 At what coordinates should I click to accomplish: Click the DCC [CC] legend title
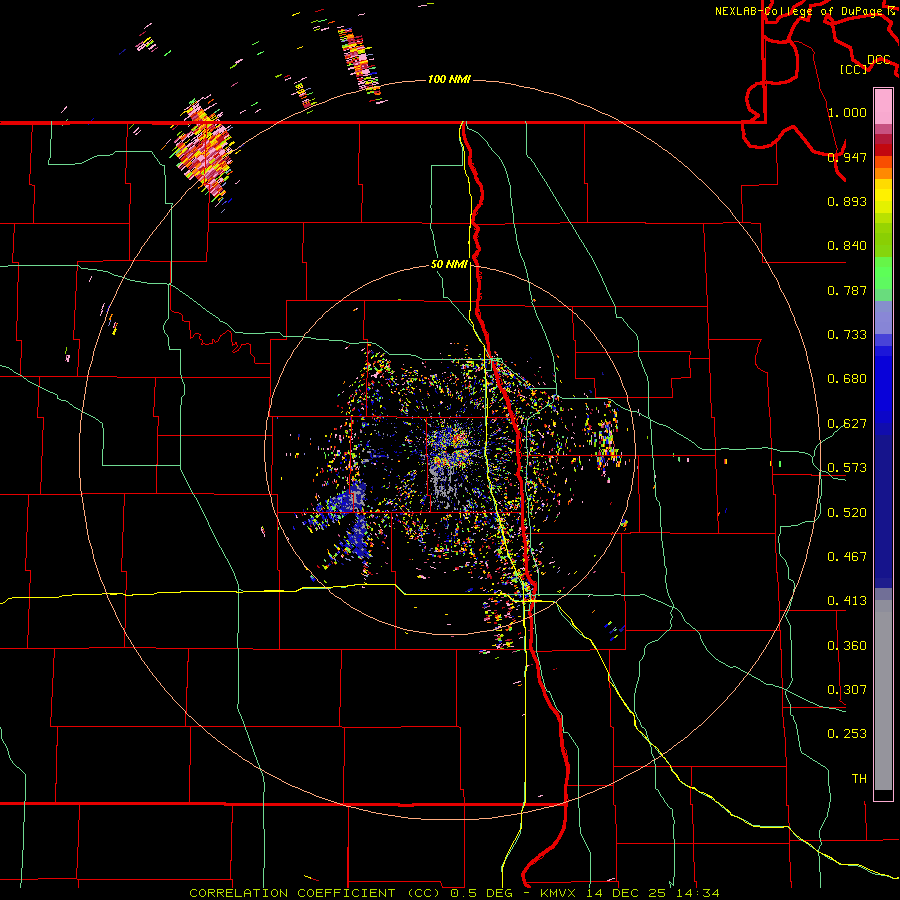pyautogui.click(x=866, y=64)
